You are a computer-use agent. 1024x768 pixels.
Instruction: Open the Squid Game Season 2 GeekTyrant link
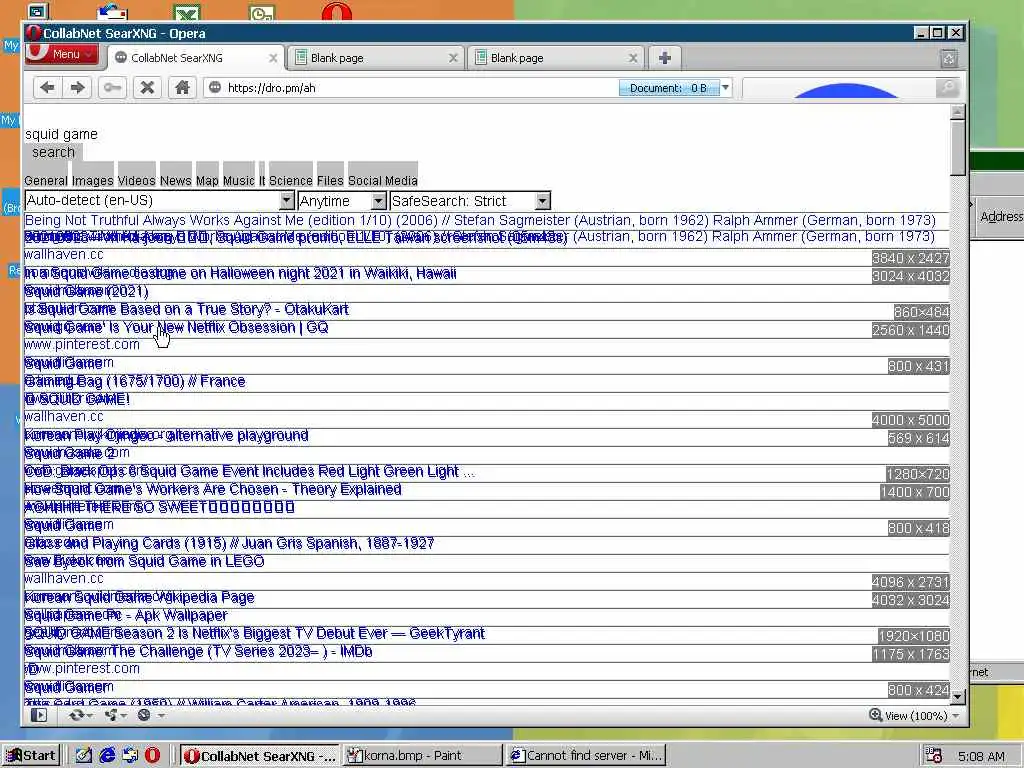tap(255, 633)
